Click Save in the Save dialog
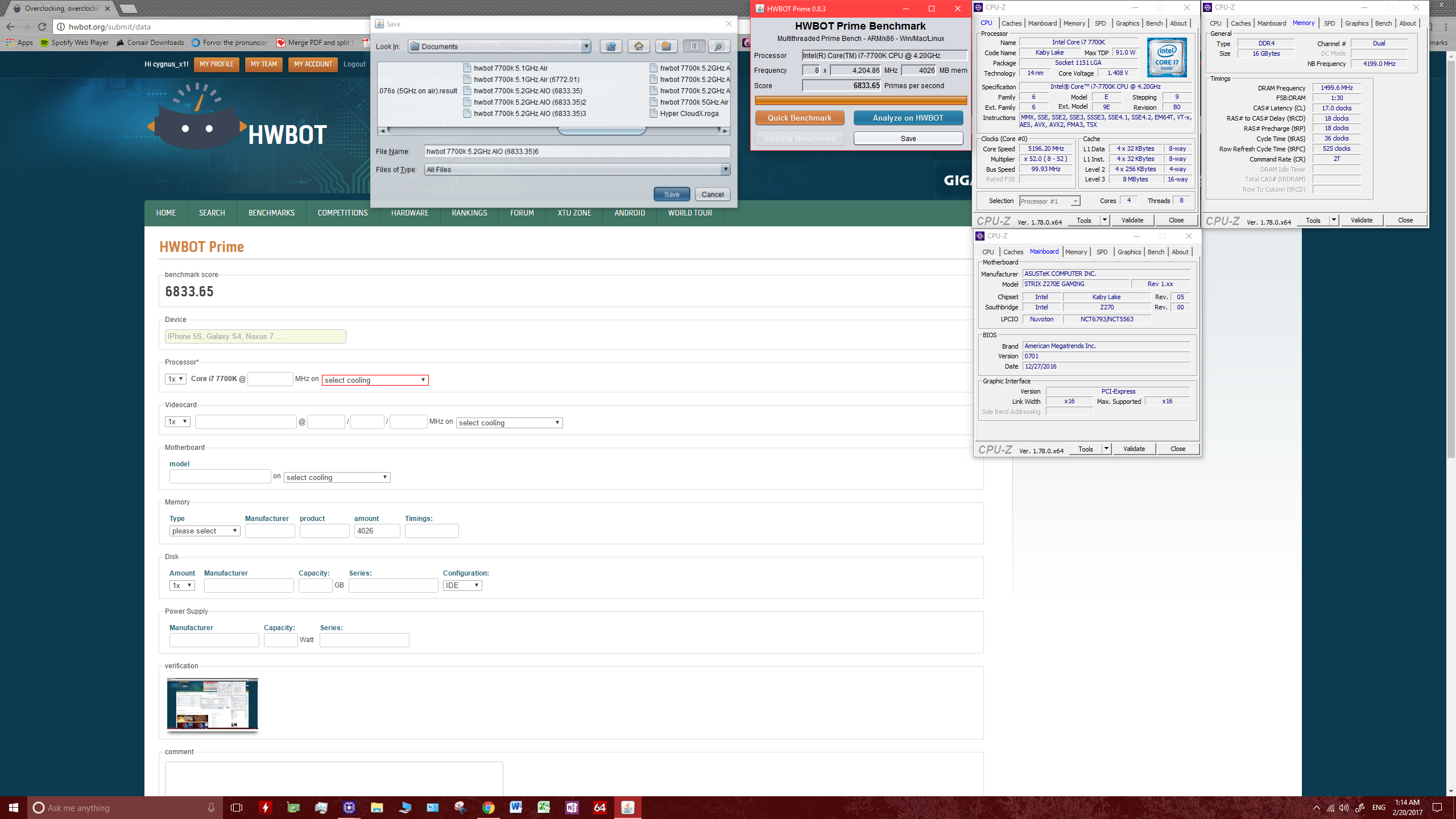 pos(672,194)
